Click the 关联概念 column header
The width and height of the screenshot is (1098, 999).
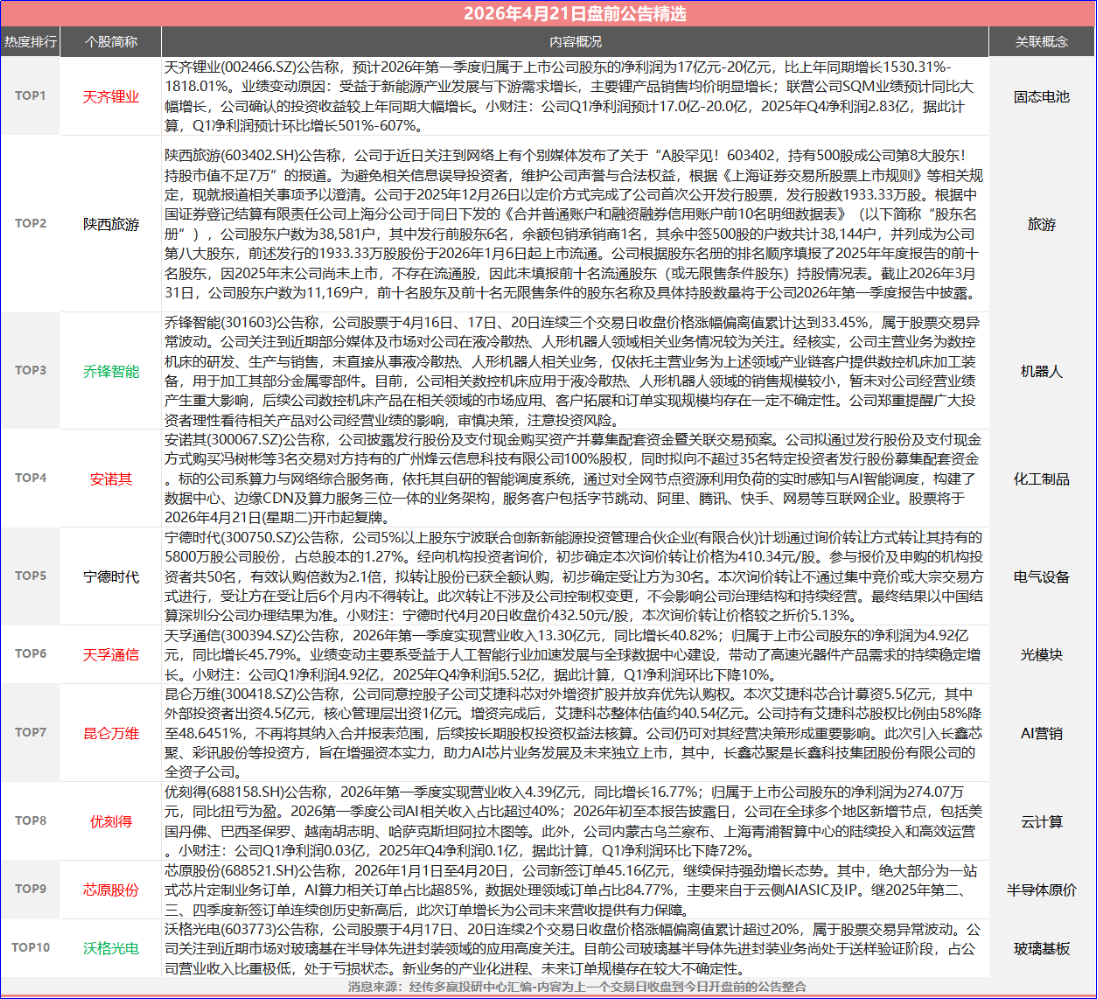pos(1041,42)
